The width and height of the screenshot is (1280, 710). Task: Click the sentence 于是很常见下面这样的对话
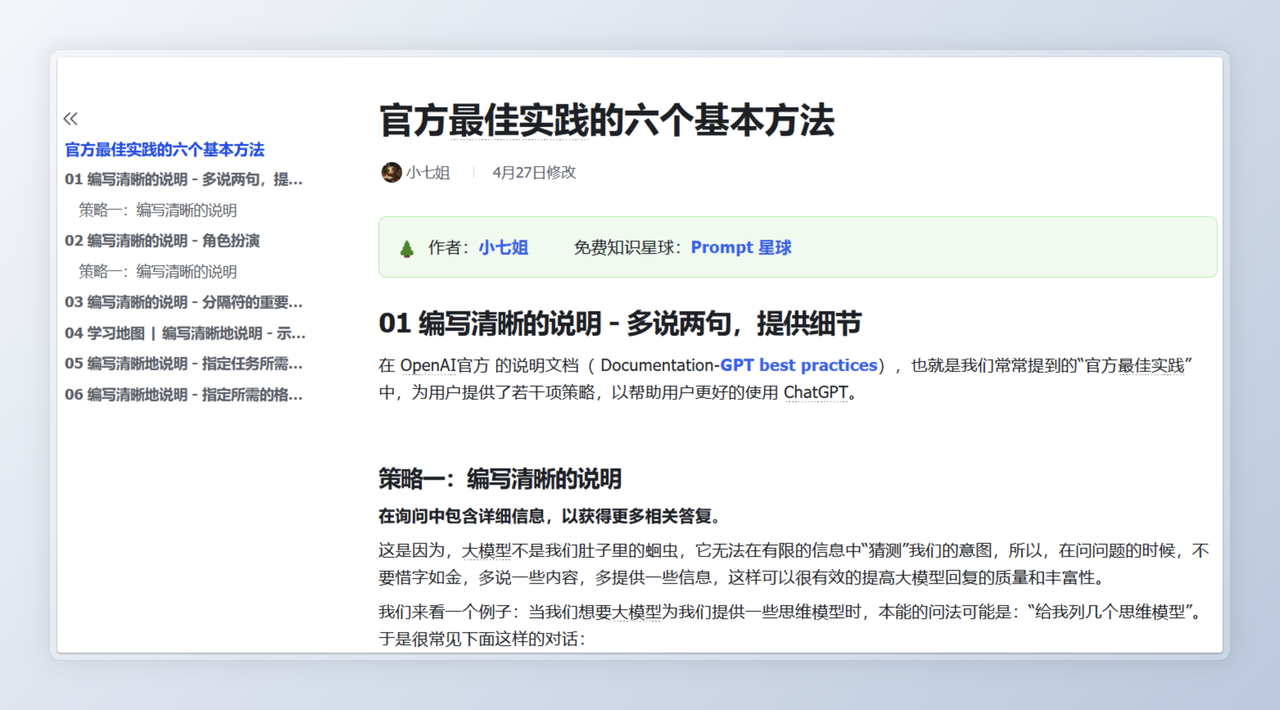coord(482,638)
